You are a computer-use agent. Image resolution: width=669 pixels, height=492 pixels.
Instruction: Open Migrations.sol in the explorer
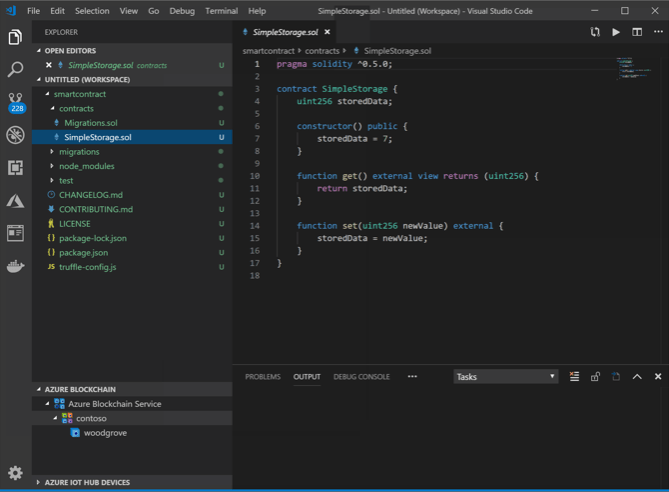(132, 123)
